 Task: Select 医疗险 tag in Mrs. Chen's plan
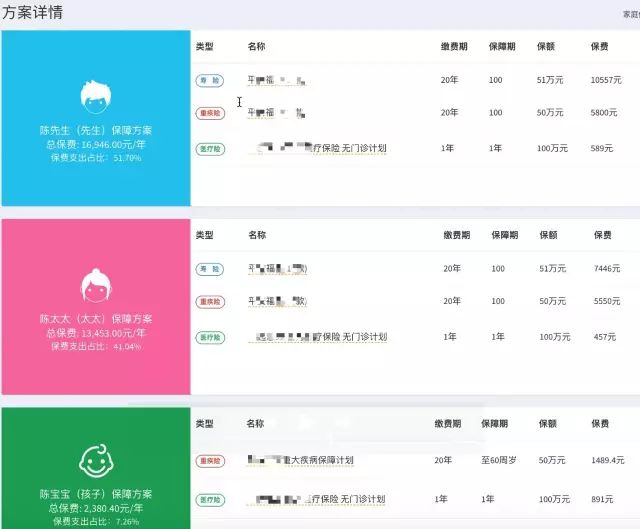(210, 338)
